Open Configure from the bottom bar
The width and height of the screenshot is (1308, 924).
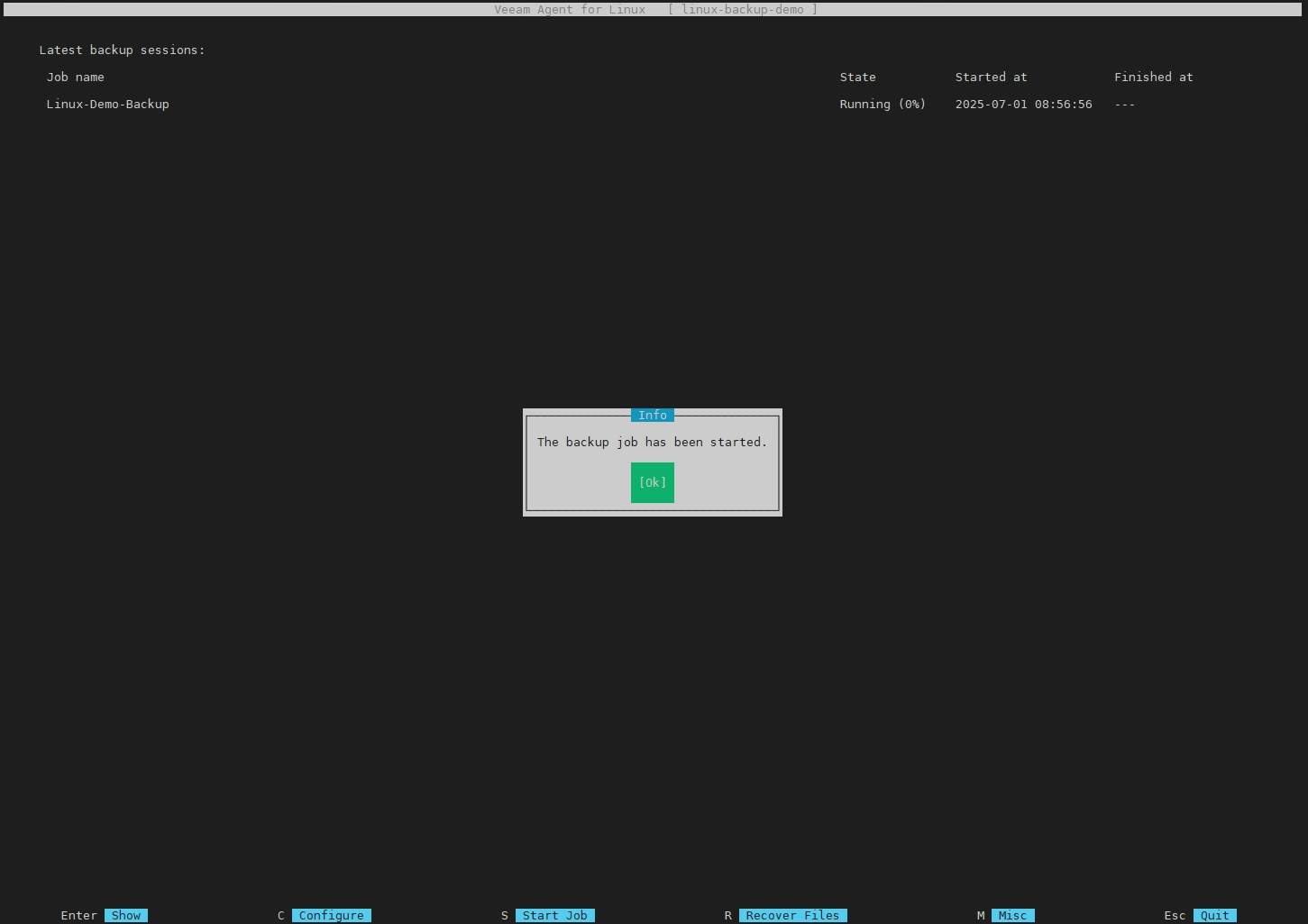[331, 915]
